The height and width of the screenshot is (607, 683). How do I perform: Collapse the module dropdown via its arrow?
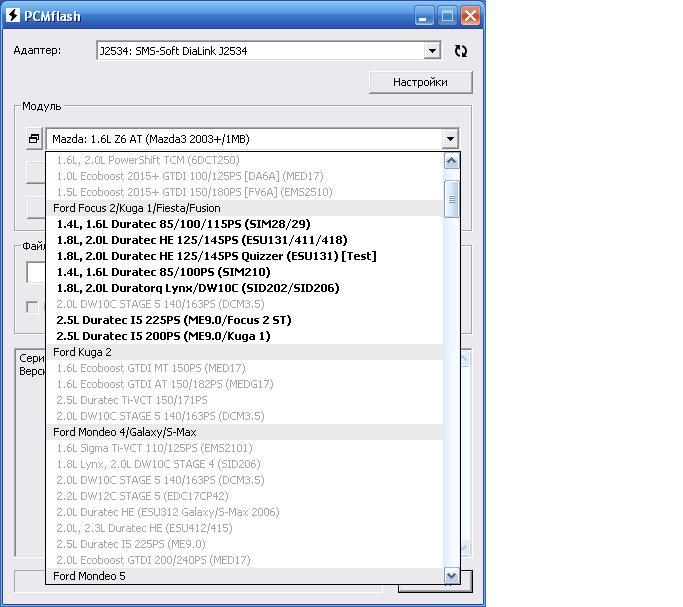tap(450, 140)
